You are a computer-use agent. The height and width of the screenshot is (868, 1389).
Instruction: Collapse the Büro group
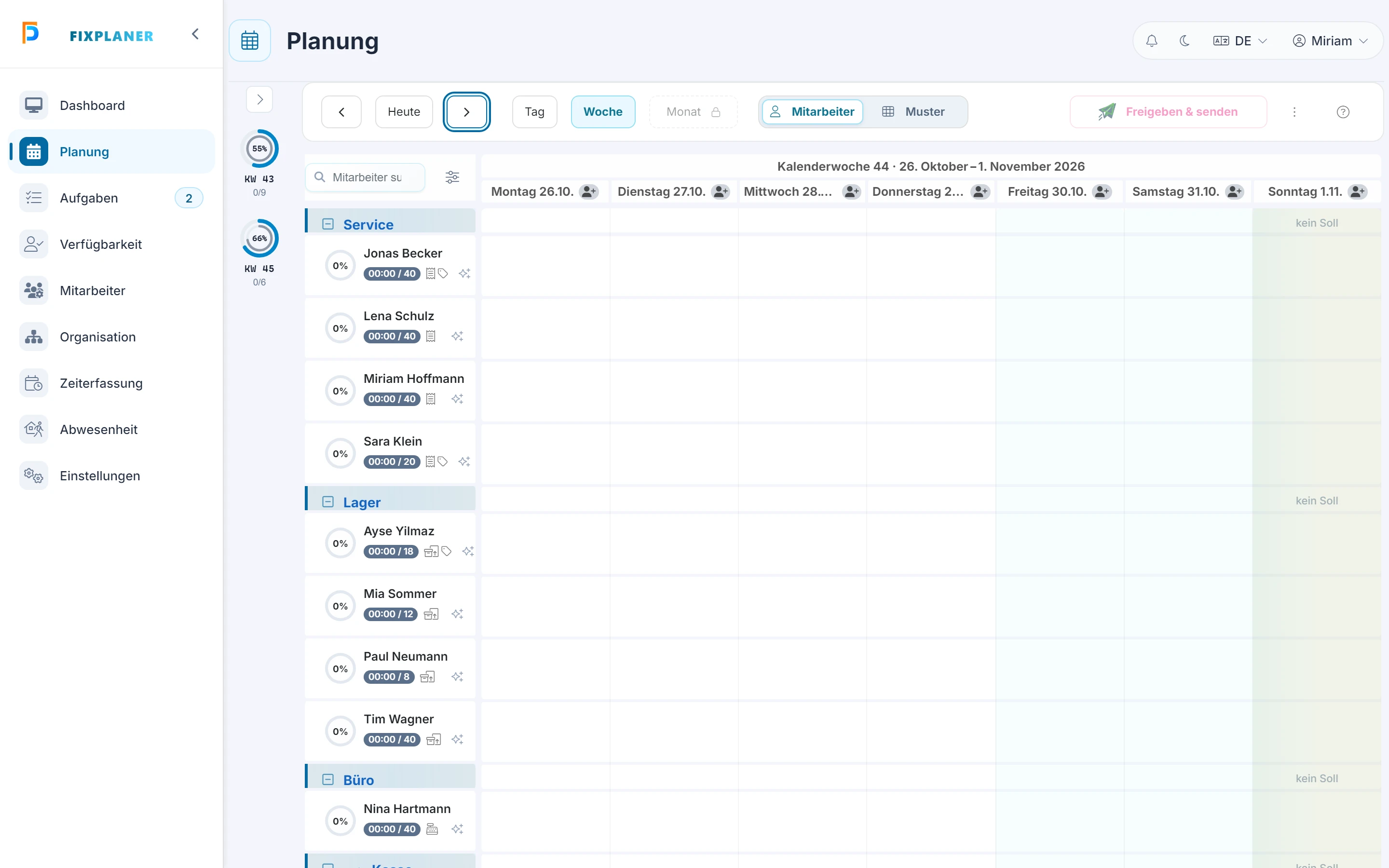click(328, 780)
